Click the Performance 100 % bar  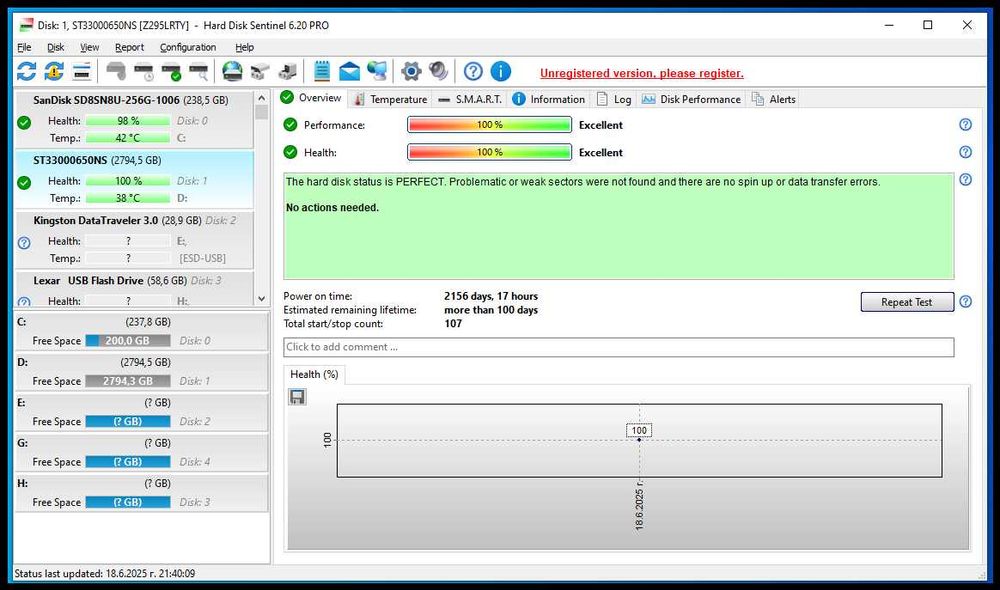[489, 125]
